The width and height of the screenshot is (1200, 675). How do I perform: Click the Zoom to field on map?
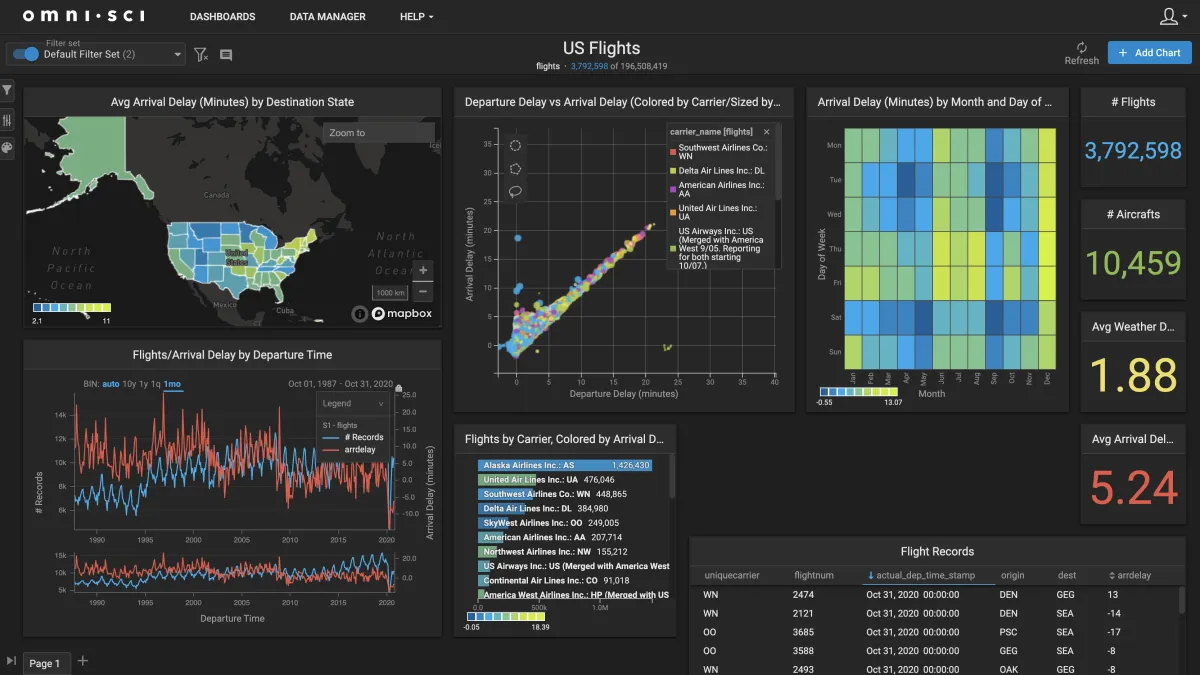coord(378,133)
